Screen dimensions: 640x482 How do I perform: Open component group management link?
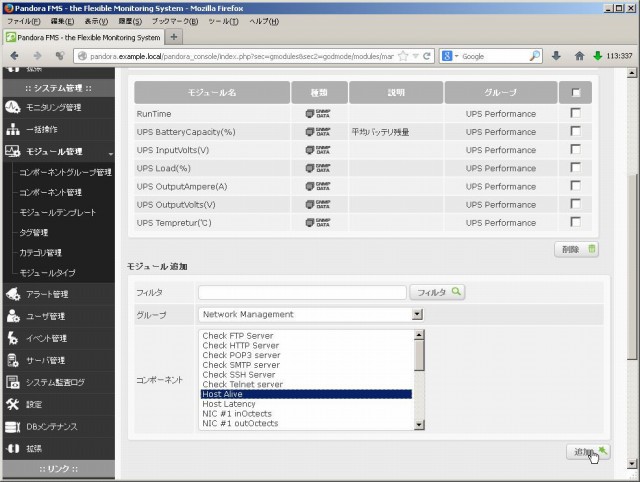65,172
